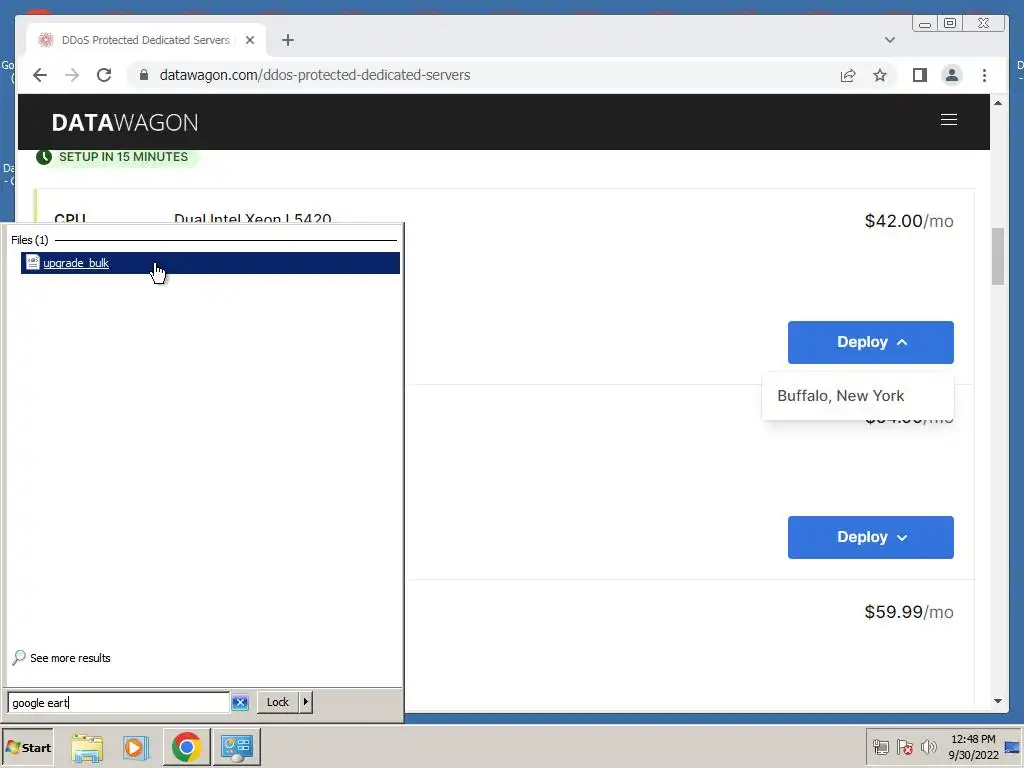Viewport: 1024px width, 768px height.
Task: Go back to the previous page
Action: 40,75
